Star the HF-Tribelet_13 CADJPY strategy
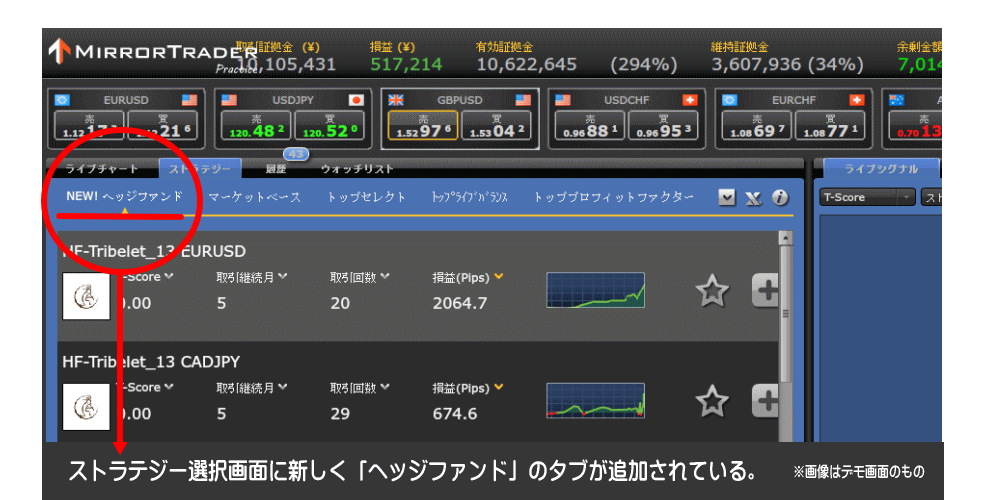The image size is (1000, 500). click(x=712, y=402)
